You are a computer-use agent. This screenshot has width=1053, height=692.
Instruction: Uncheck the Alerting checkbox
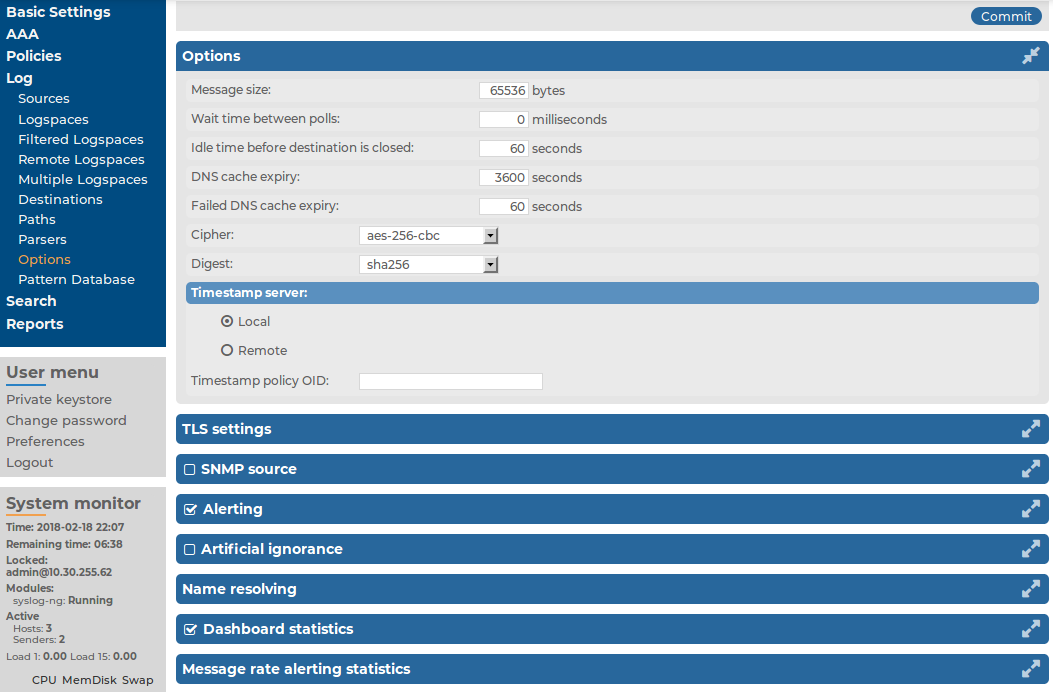click(x=190, y=509)
